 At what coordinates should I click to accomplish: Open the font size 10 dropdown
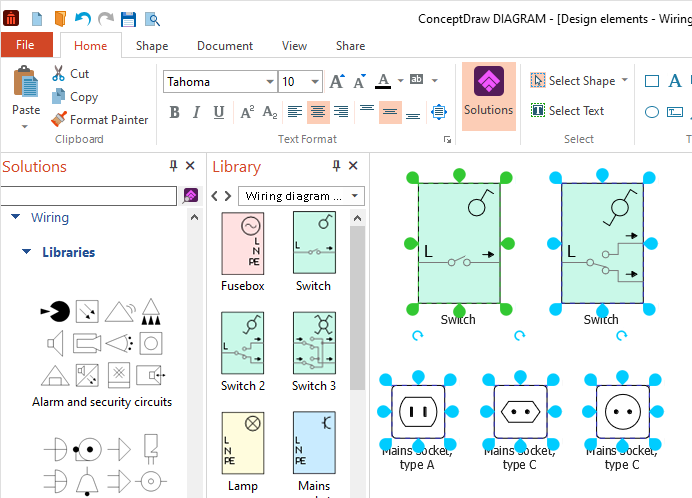tap(315, 82)
